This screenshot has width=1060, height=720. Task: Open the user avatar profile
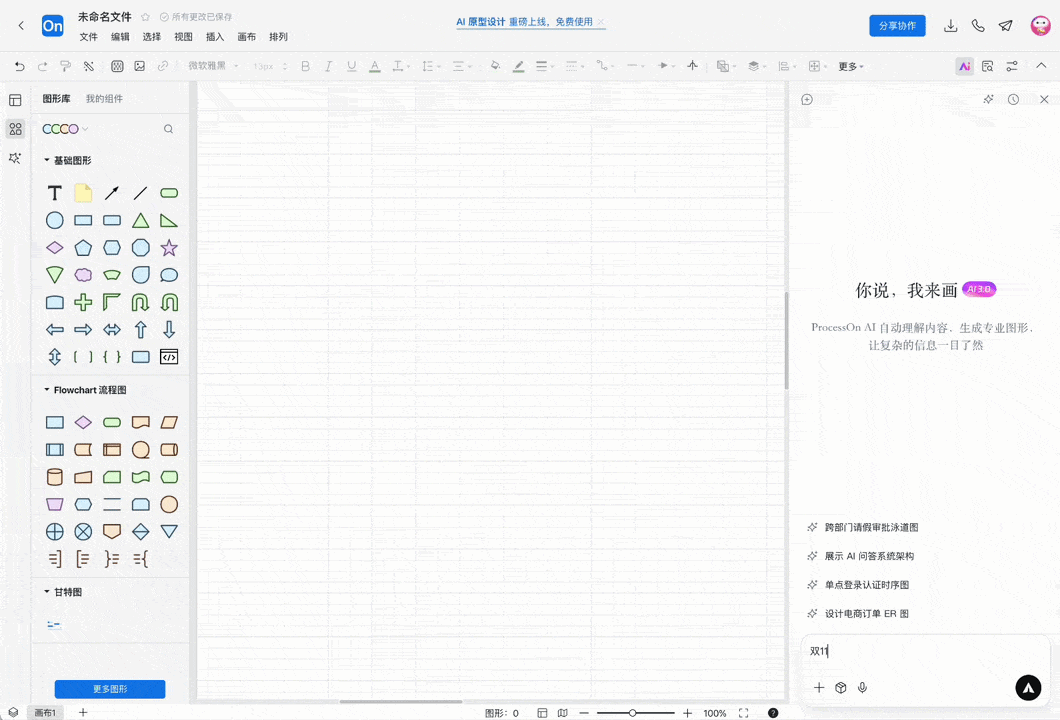pyautogui.click(x=1040, y=26)
